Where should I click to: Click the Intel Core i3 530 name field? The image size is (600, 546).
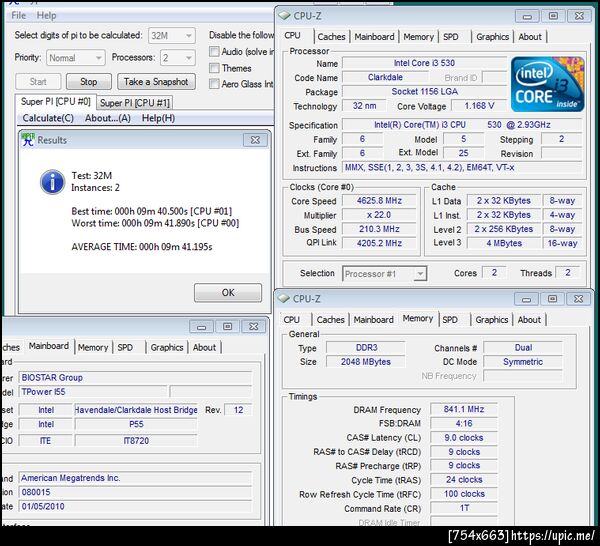[x=424, y=63]
